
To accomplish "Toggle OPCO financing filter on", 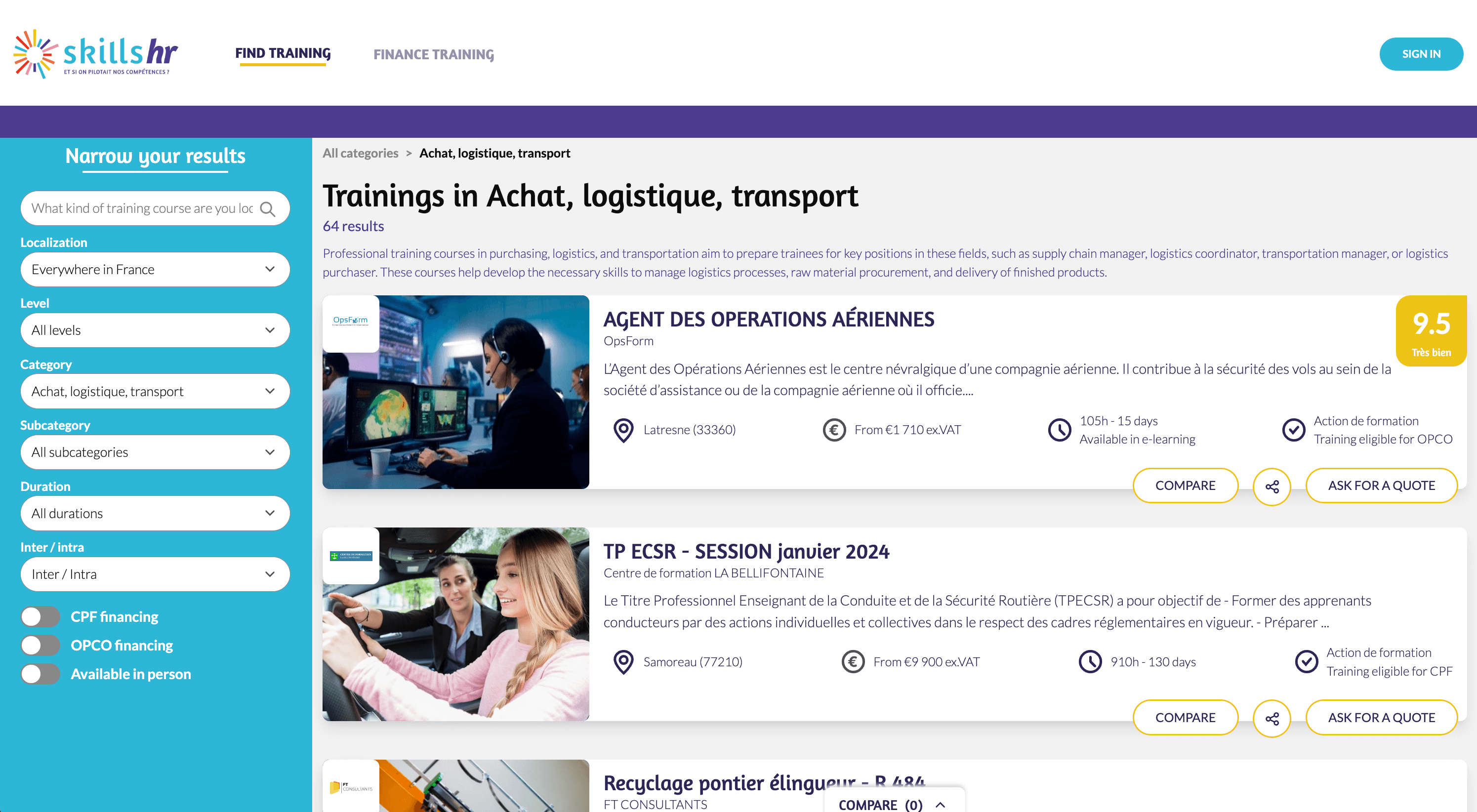I will 40,645.
